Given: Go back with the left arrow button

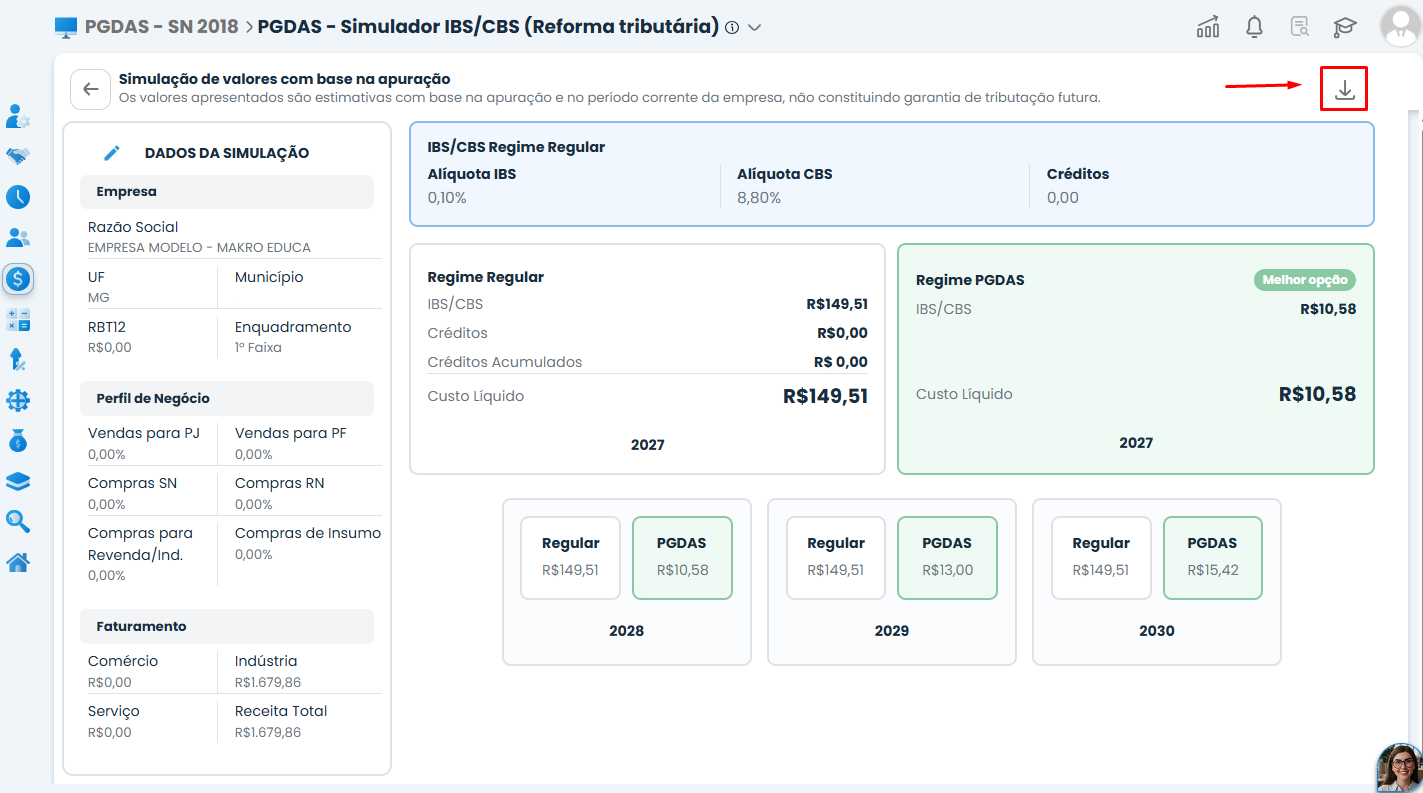Looking at the screenshot, I should point(90,89).
